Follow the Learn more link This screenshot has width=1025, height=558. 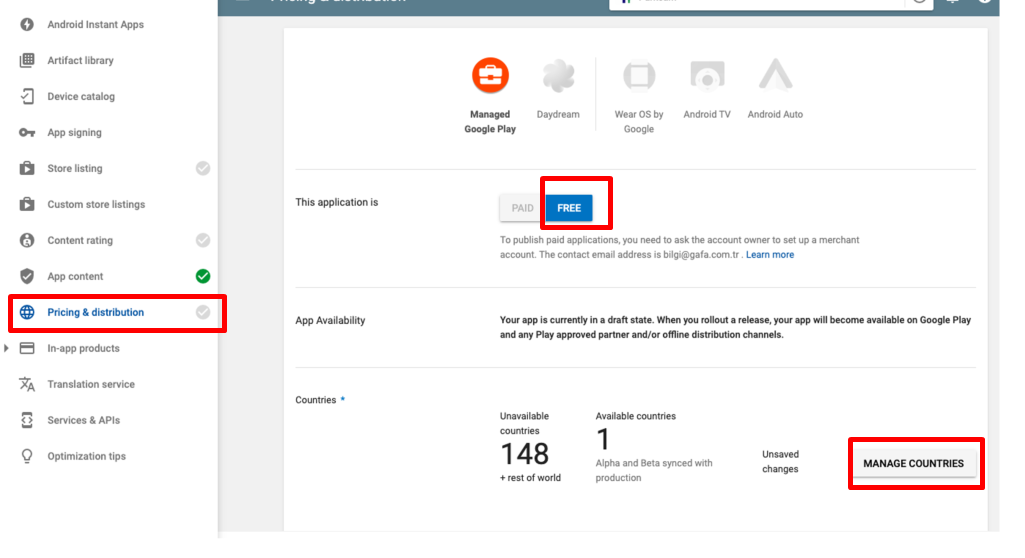[x=770, y=255]
